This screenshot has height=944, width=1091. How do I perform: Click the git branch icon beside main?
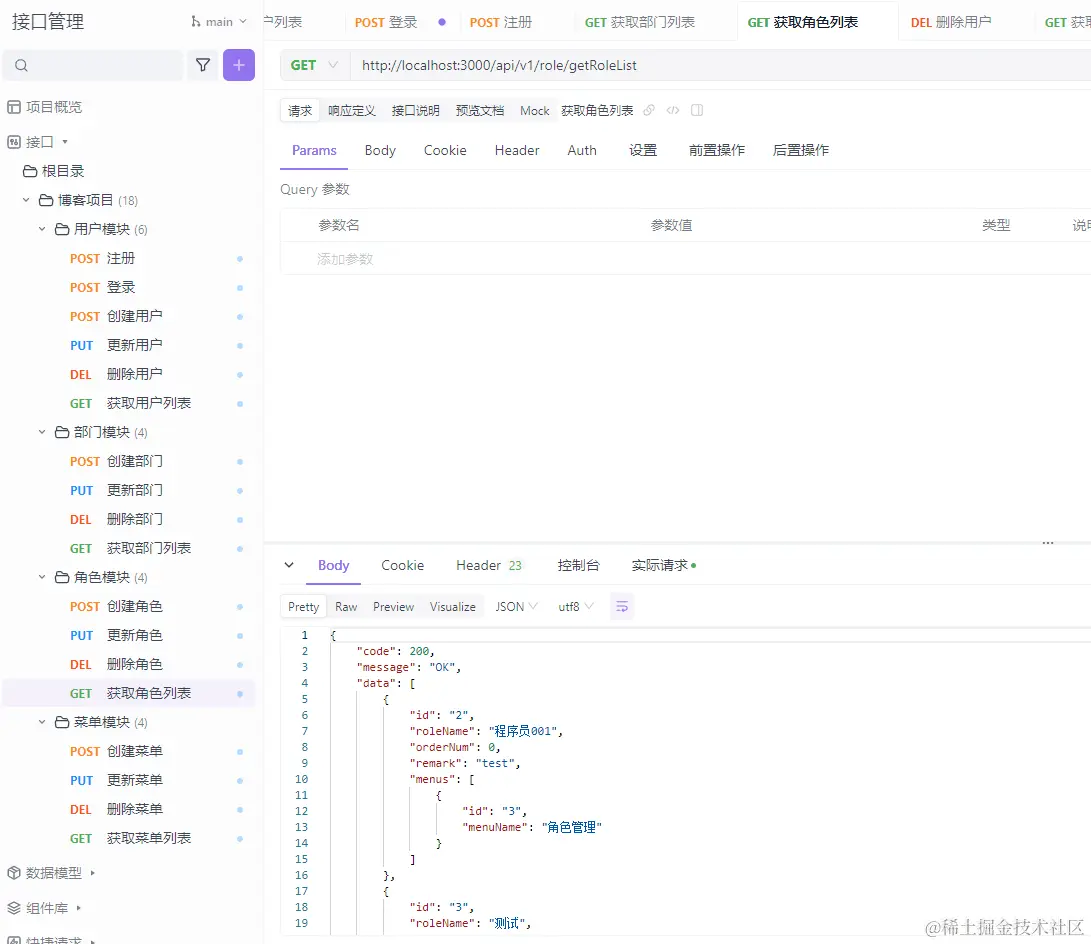196,22
